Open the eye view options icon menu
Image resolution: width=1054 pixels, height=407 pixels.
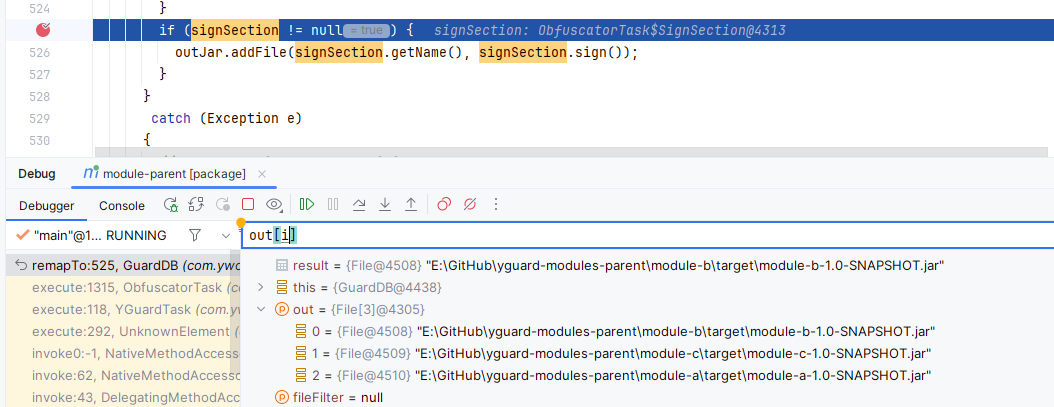point(273,205)
